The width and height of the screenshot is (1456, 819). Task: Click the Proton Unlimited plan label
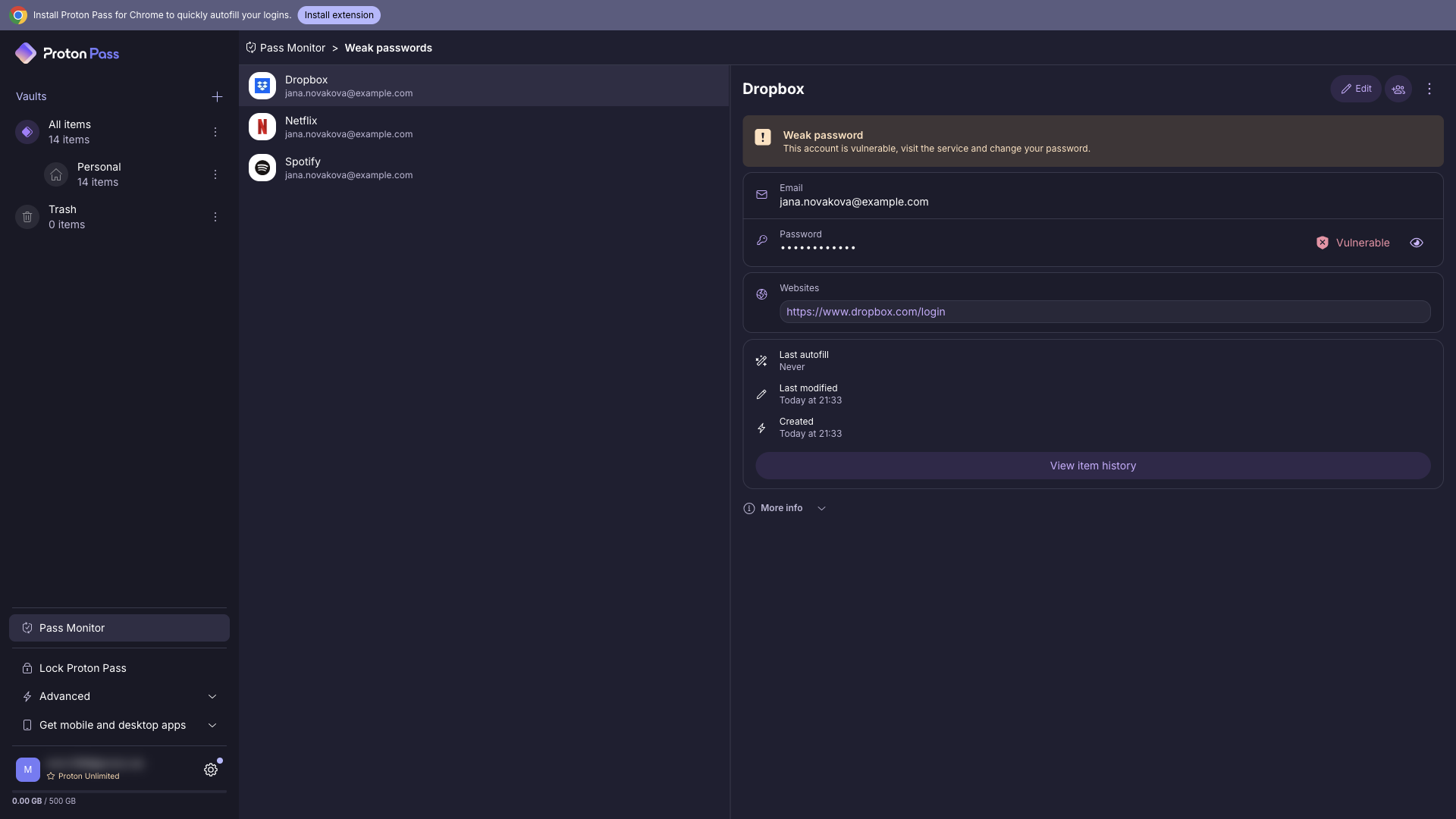[83, 777]
